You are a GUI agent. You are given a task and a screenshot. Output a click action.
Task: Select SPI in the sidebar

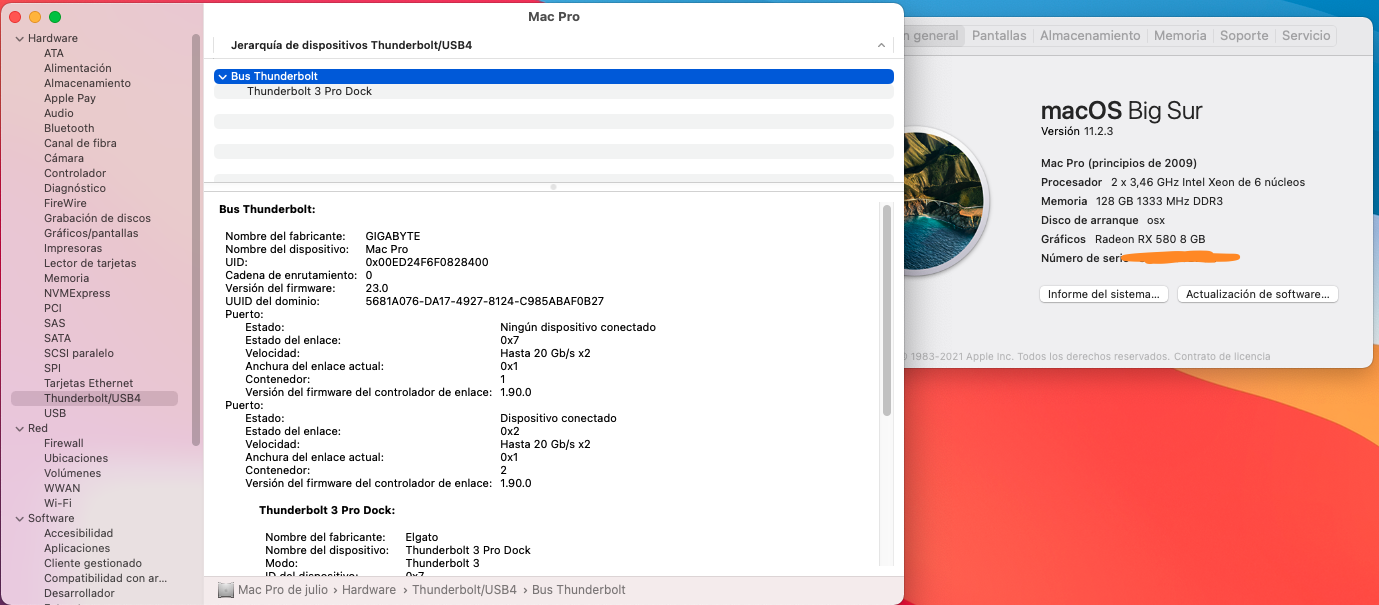52,368
